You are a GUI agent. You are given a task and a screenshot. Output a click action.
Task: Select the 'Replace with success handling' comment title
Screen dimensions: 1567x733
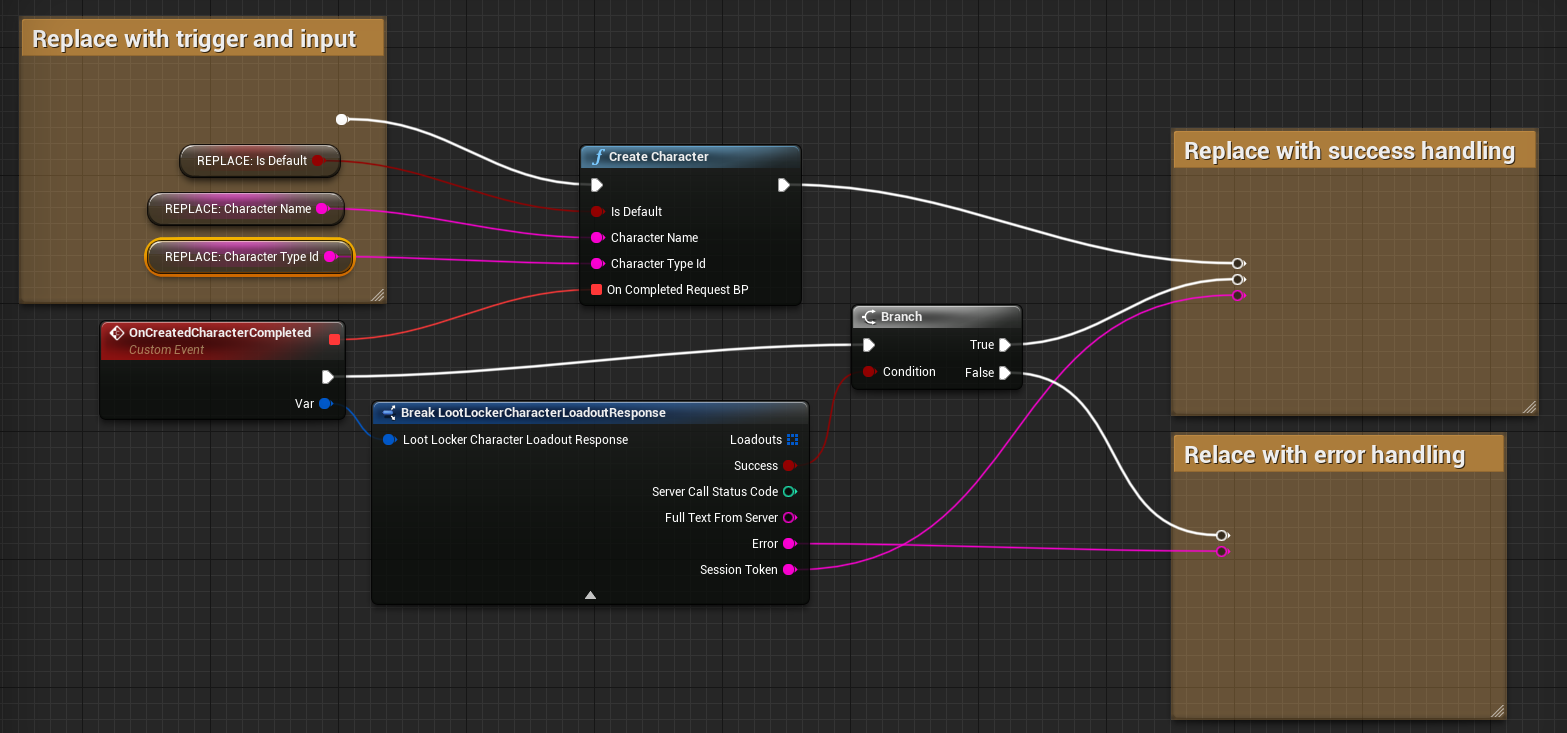point(1349,151)
